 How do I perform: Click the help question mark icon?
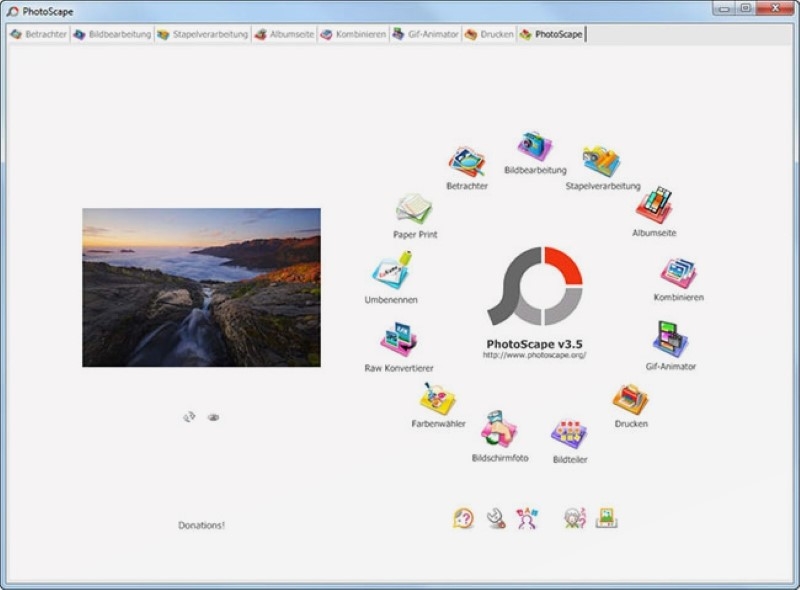461,517
